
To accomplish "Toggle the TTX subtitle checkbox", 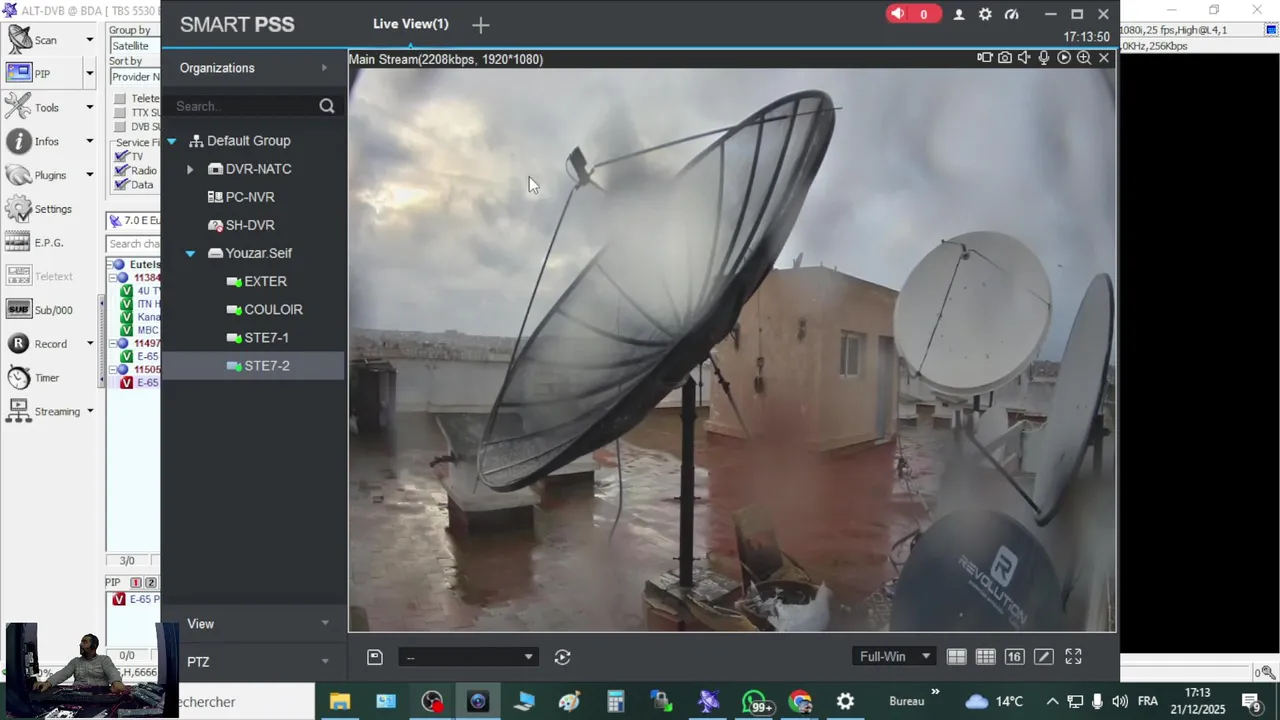I will [120, 113].
